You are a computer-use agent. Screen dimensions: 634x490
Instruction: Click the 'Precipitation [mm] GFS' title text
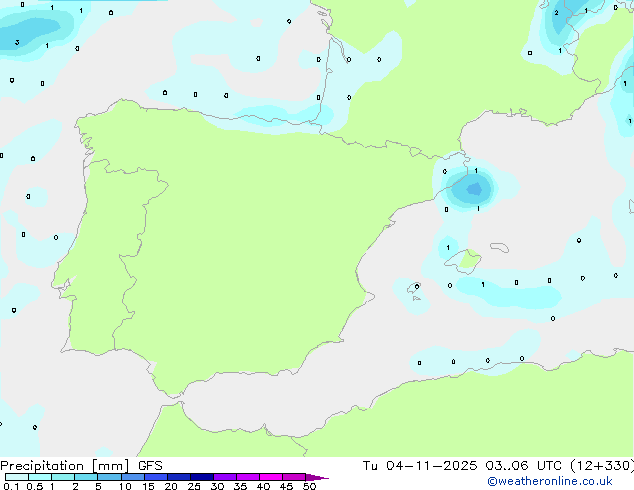tap(81, 466)
